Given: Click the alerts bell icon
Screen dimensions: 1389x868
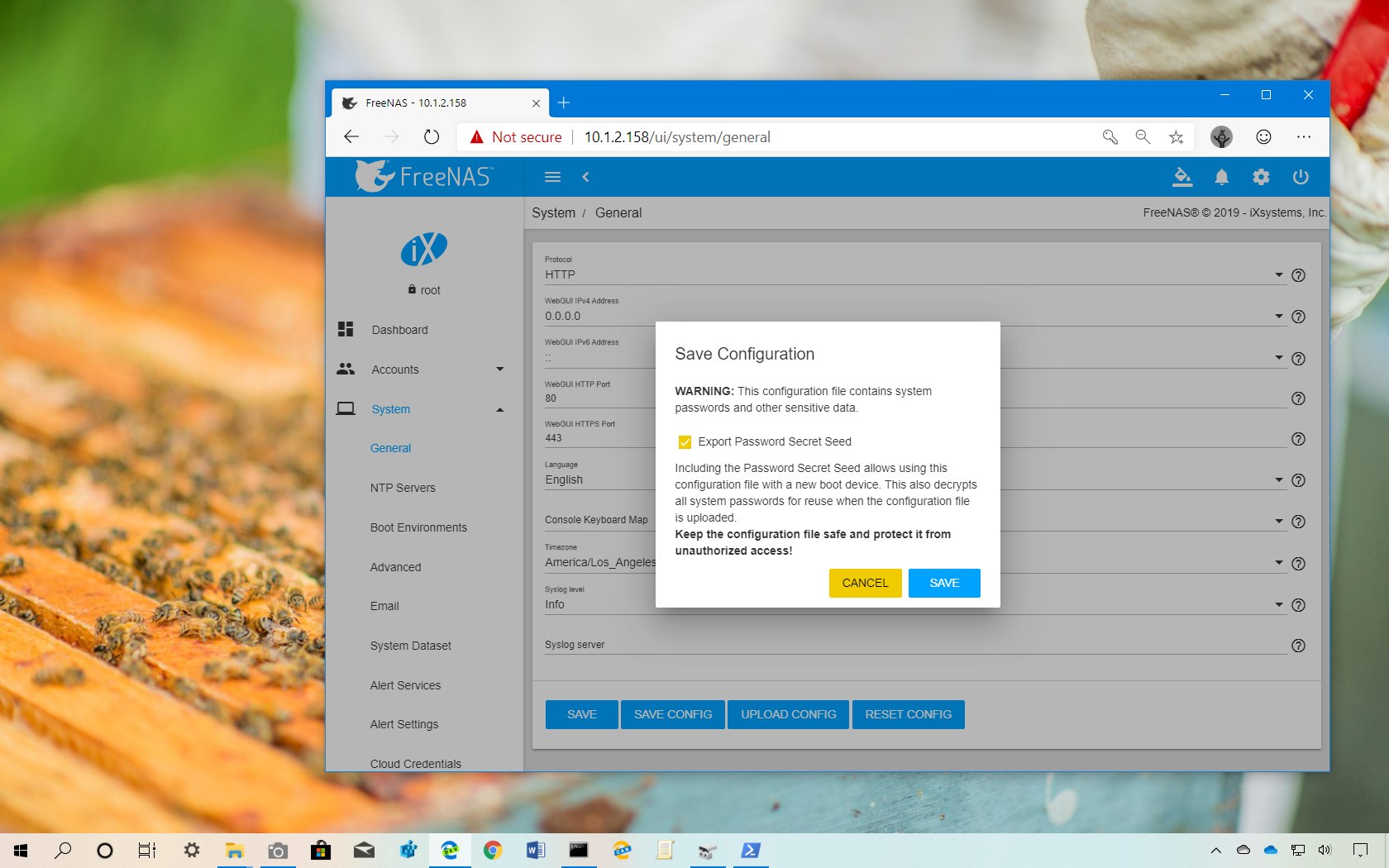Looking at the screenshot, I should [1221, 177].
